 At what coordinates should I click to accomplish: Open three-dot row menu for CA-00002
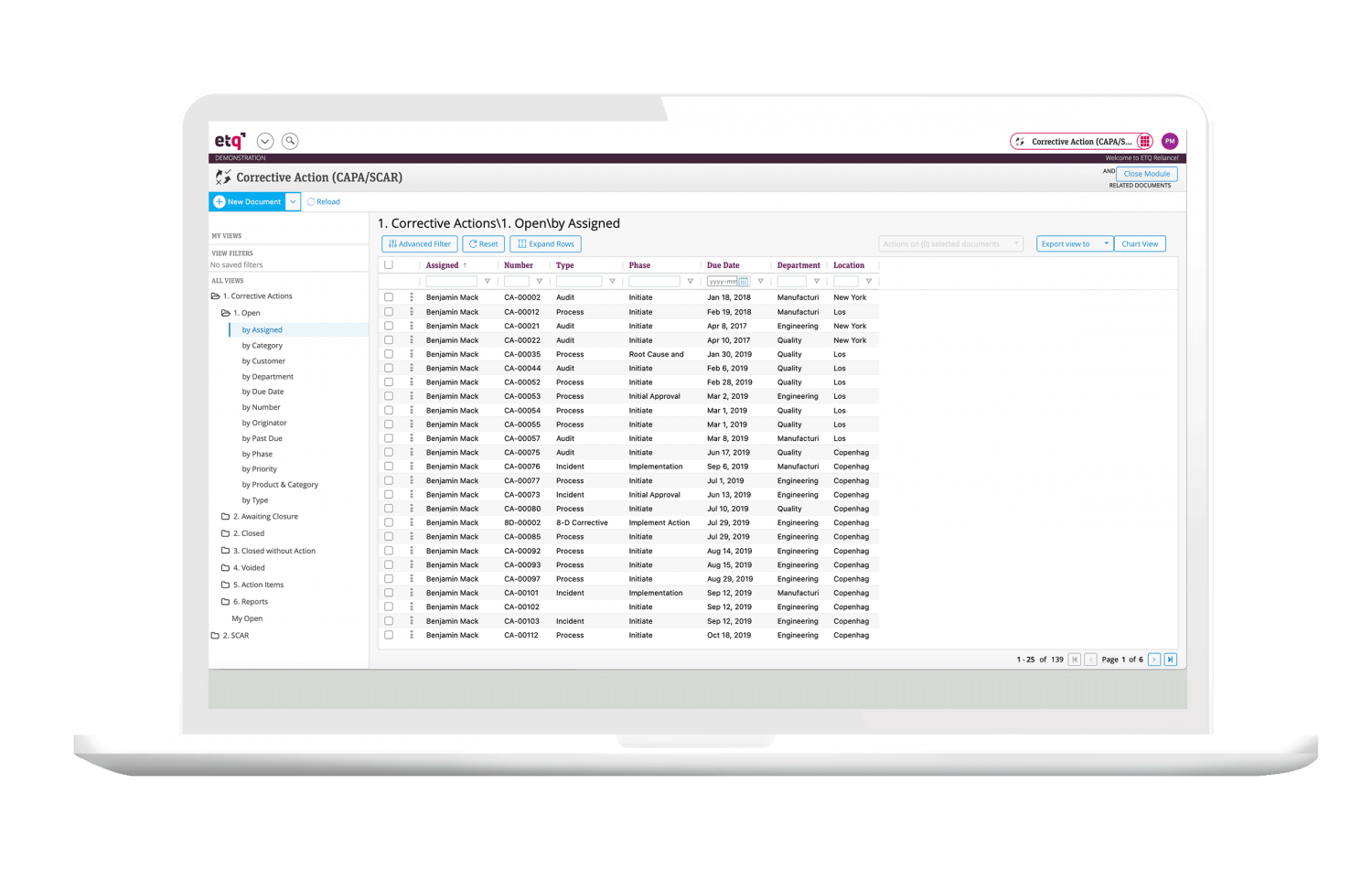tap(412, 297)
